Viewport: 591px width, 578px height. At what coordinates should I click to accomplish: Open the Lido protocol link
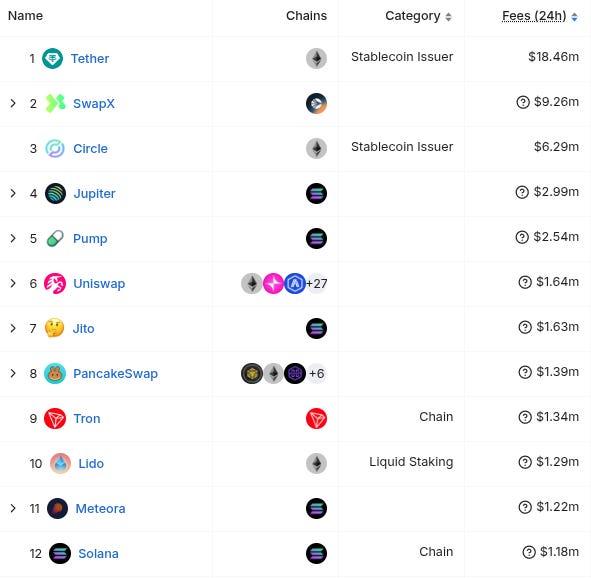(91, 463)
